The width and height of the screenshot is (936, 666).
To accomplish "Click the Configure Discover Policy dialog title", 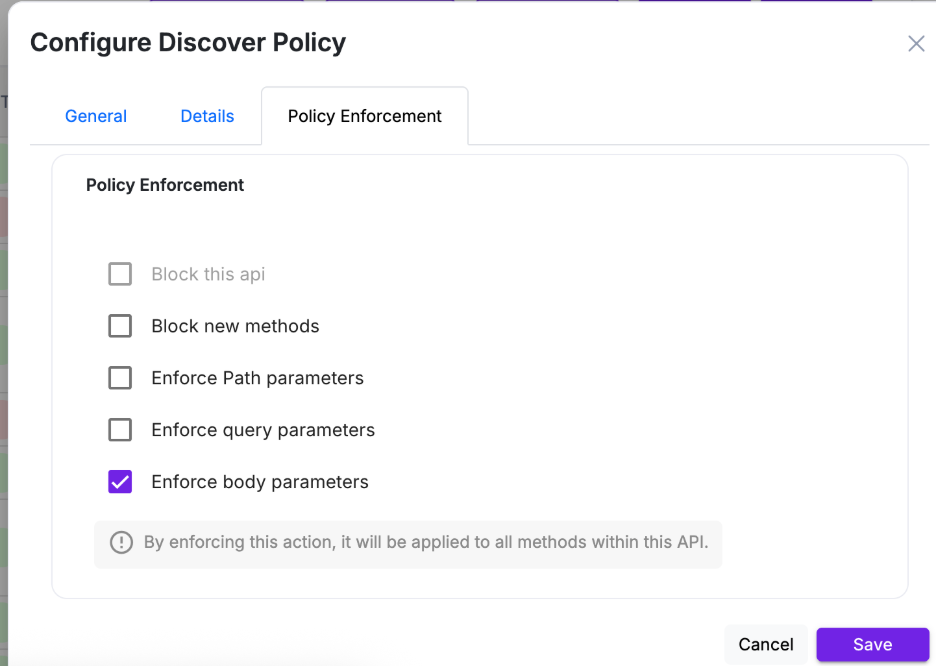I will [188, 43].
